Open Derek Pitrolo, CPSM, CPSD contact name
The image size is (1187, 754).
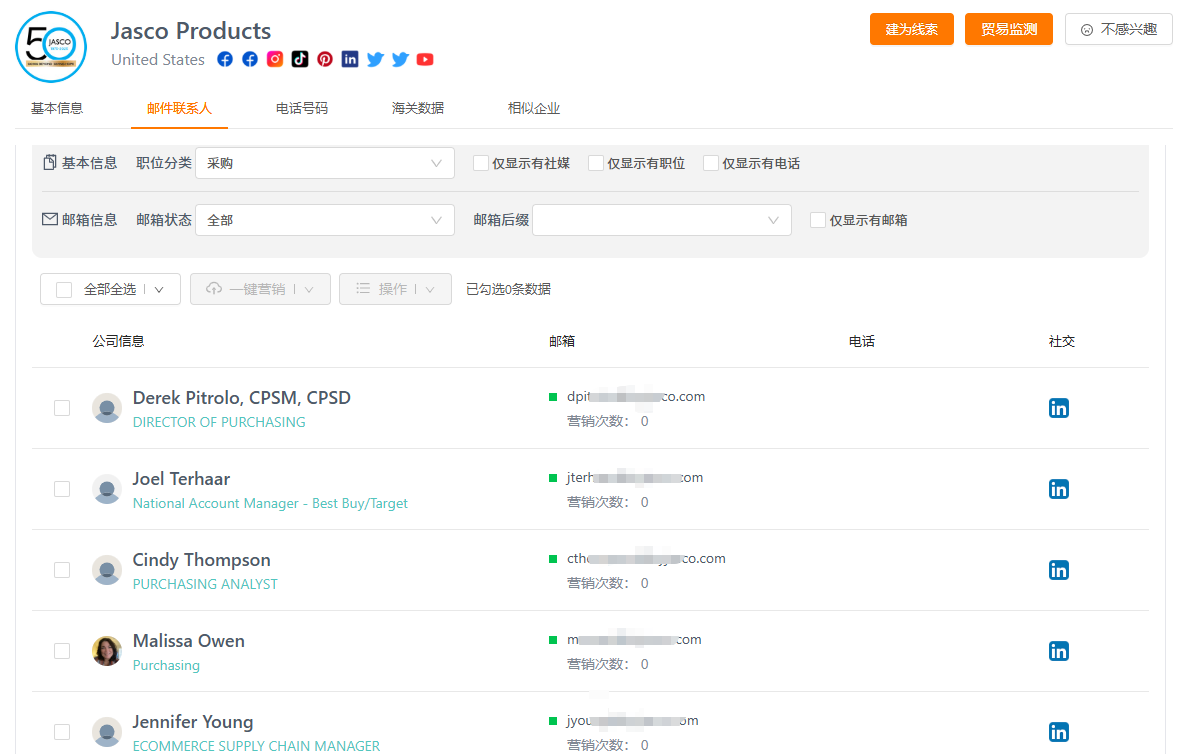pos(241,397)
